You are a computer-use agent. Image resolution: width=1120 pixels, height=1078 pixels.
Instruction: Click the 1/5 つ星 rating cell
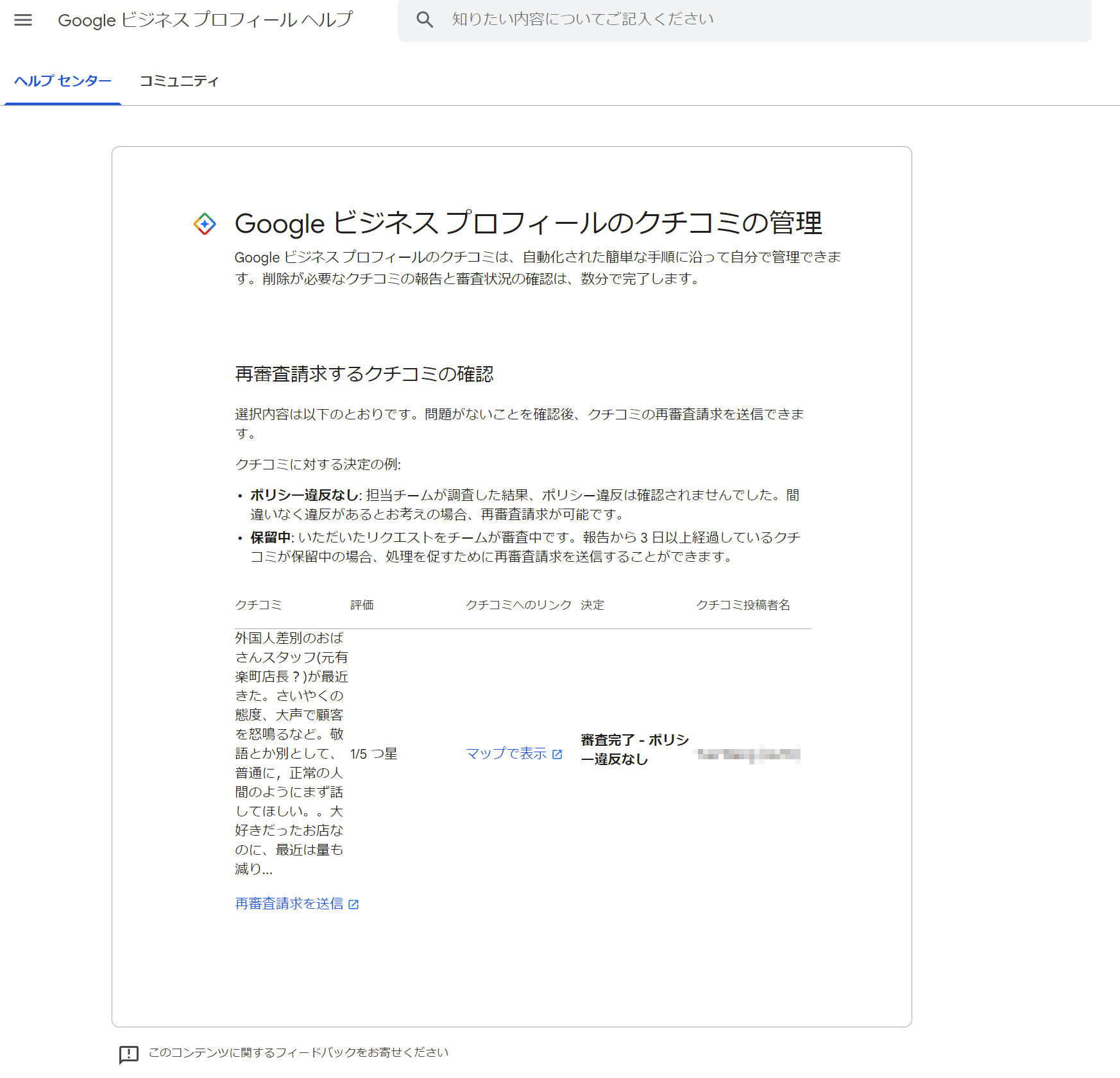(373, 754)
